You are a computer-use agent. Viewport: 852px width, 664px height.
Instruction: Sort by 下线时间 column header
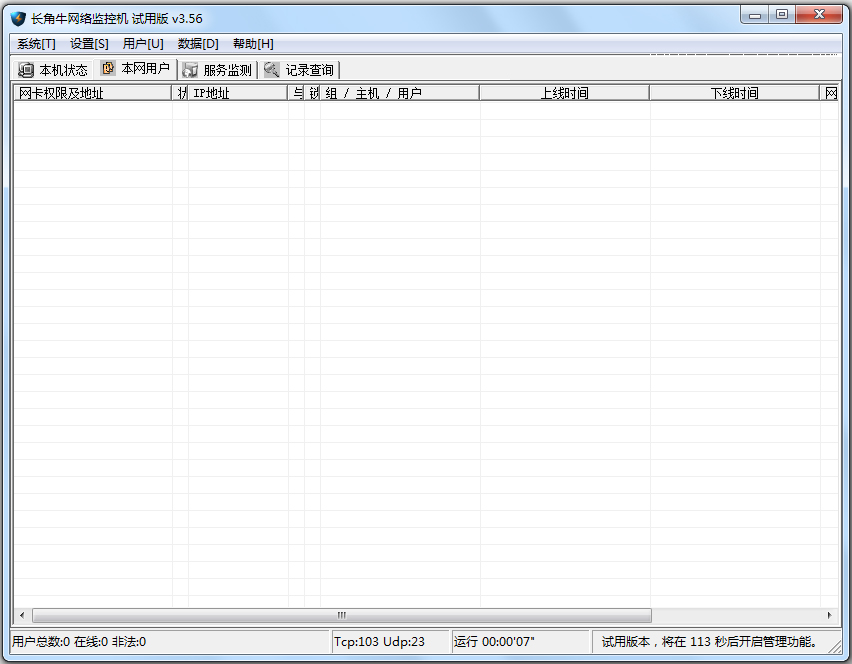click(x=734, y=93)
